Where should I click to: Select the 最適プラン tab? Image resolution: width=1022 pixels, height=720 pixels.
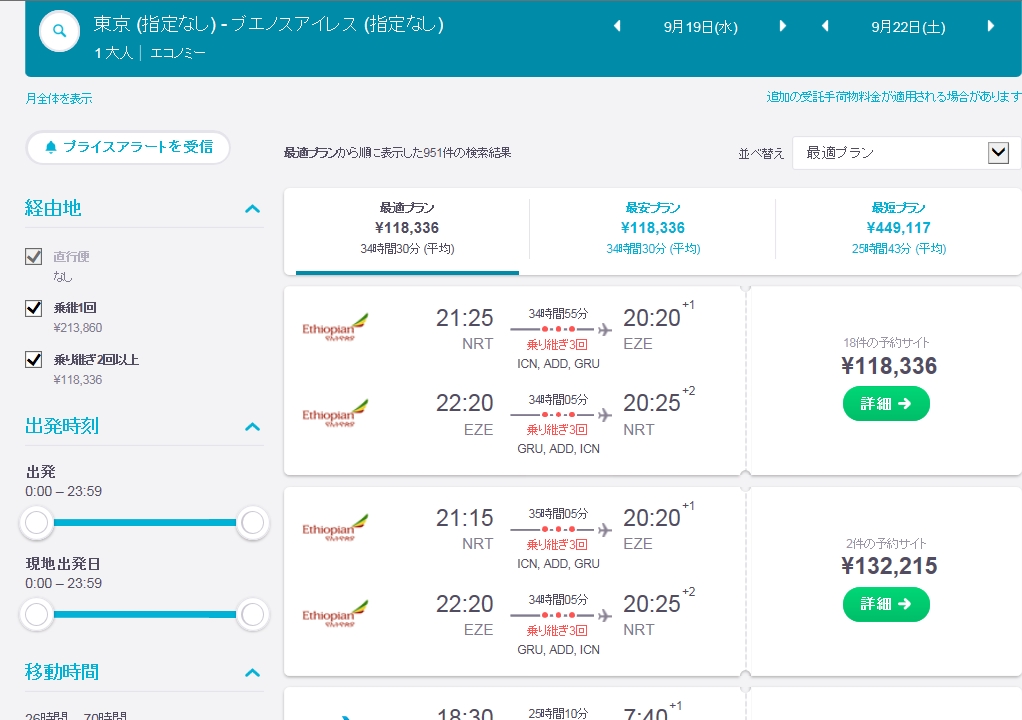click(407, 229)
